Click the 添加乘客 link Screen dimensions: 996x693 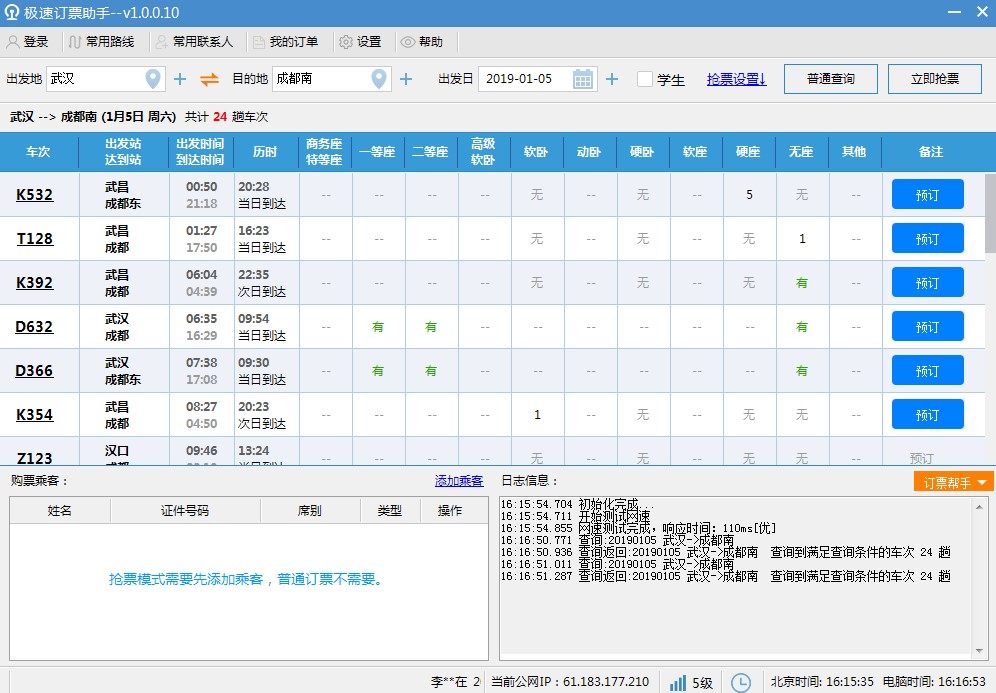point(459,481)
